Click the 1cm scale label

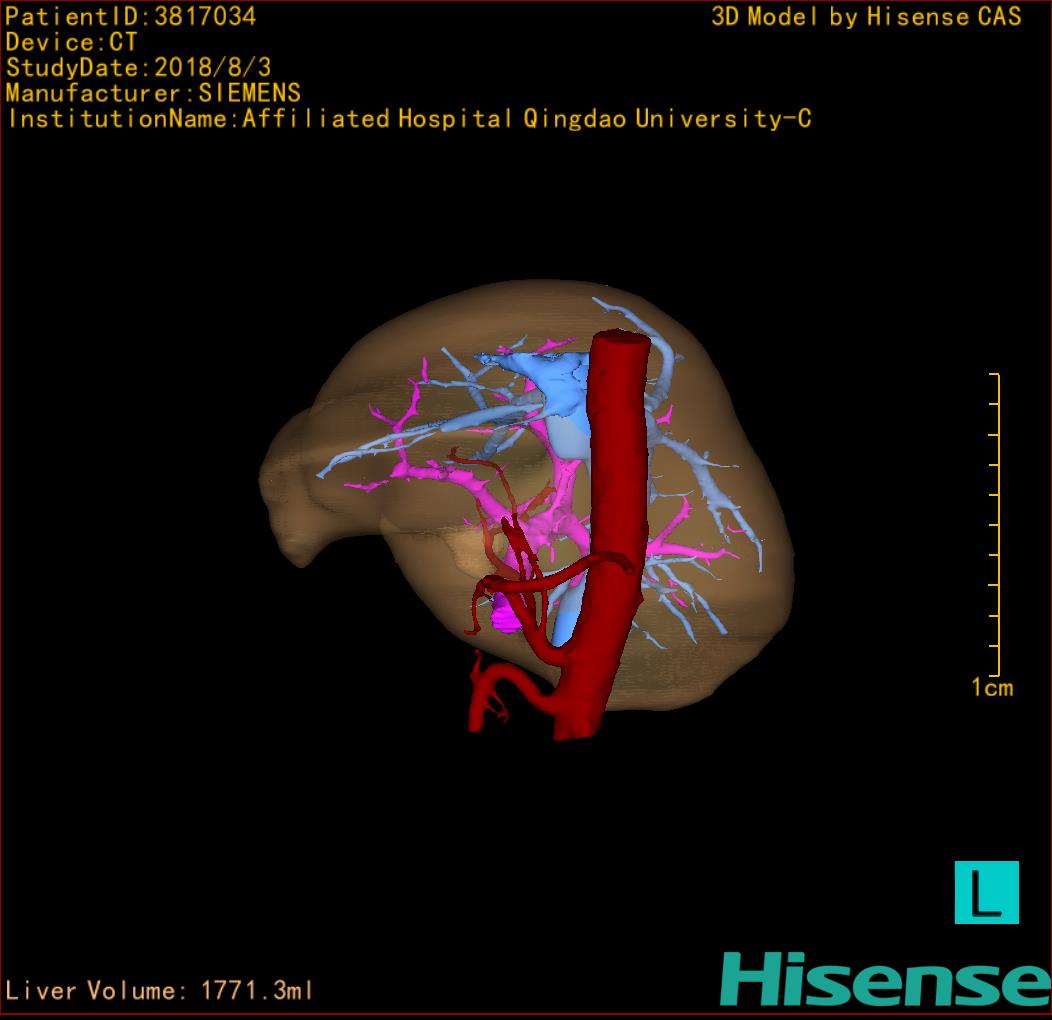[991, 687]
